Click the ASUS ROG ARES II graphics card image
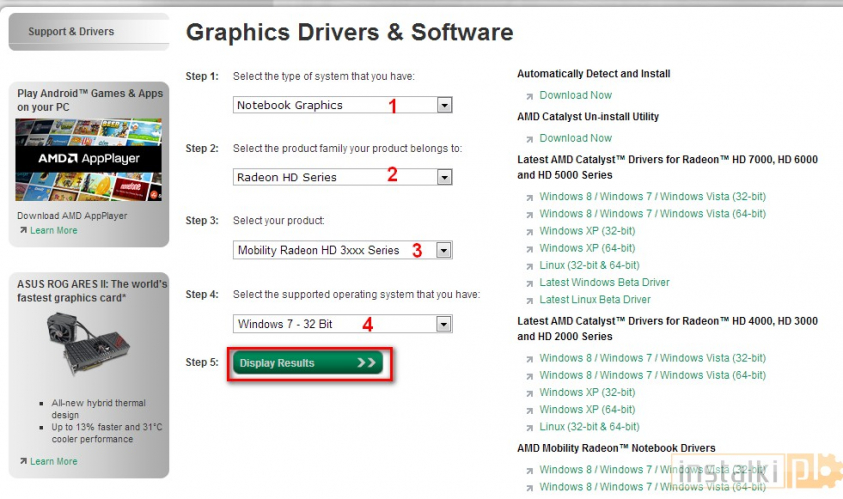This screenshot has height=499, width=843. [x=88, y=345]
